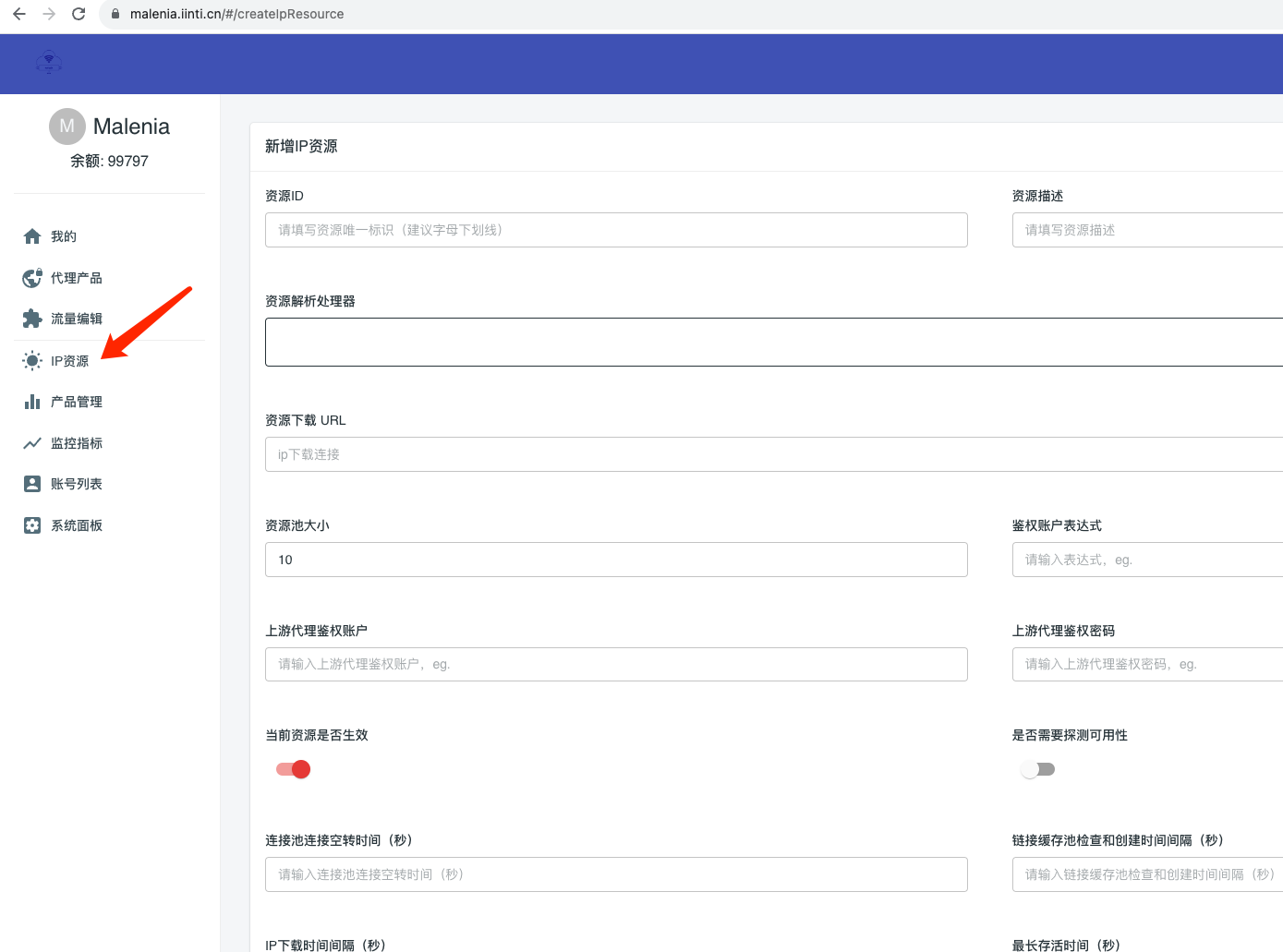Navigate to IP资源 in the sidebar
1283x952 pixels.
click(69, 360)
